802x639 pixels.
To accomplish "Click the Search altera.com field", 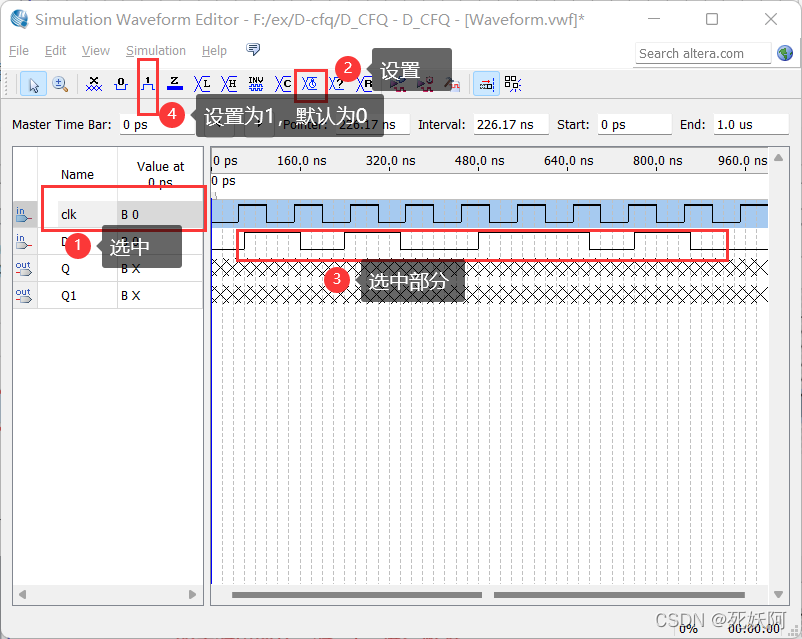I will (703, 53).
